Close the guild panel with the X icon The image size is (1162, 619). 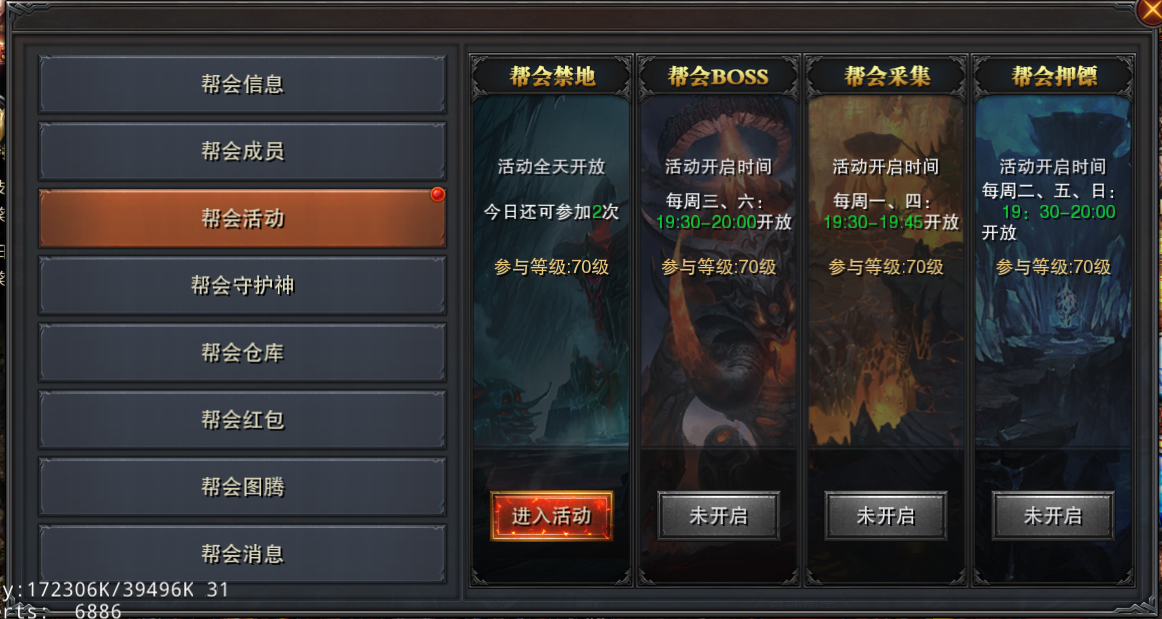click(x=1150, y=13)
